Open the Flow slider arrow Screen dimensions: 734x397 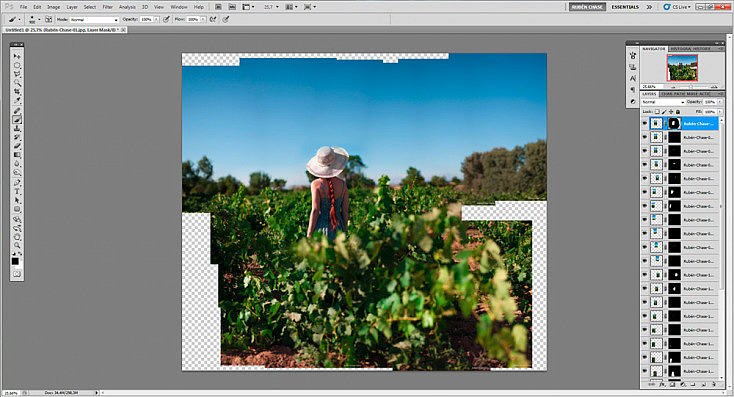(x=203, y=20)
